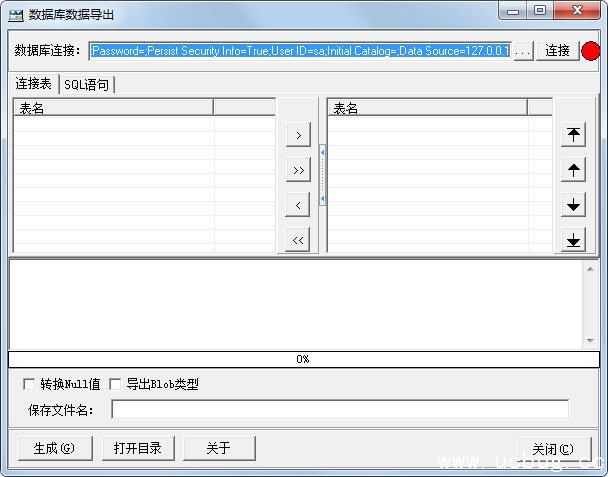The width and height of the screenshot is (608, 477).
Task: Toggle the 导出Blob类型 checkbox
Action: pos(115,384)
